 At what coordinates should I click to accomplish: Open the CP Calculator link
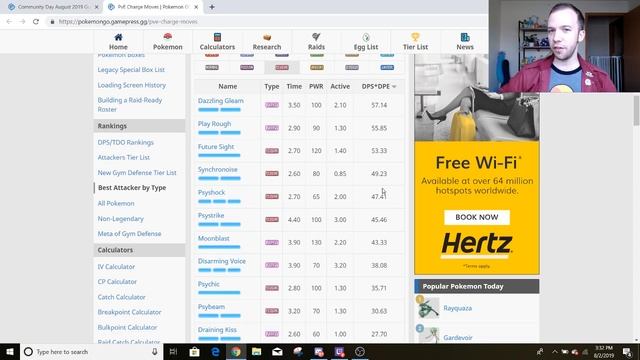click(117, 282)
